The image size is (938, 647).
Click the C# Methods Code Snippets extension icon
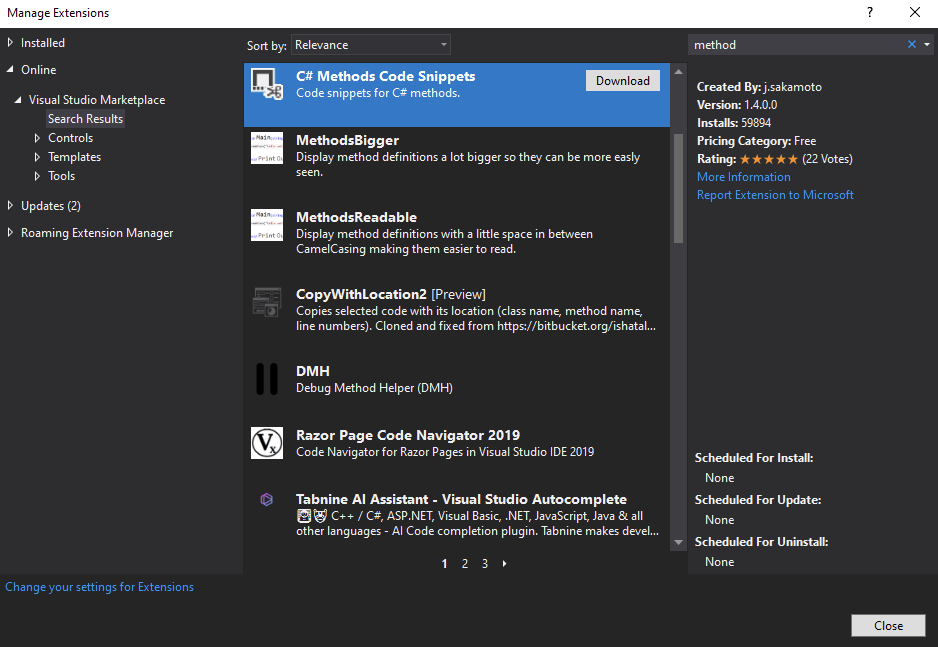pos(267,84)
